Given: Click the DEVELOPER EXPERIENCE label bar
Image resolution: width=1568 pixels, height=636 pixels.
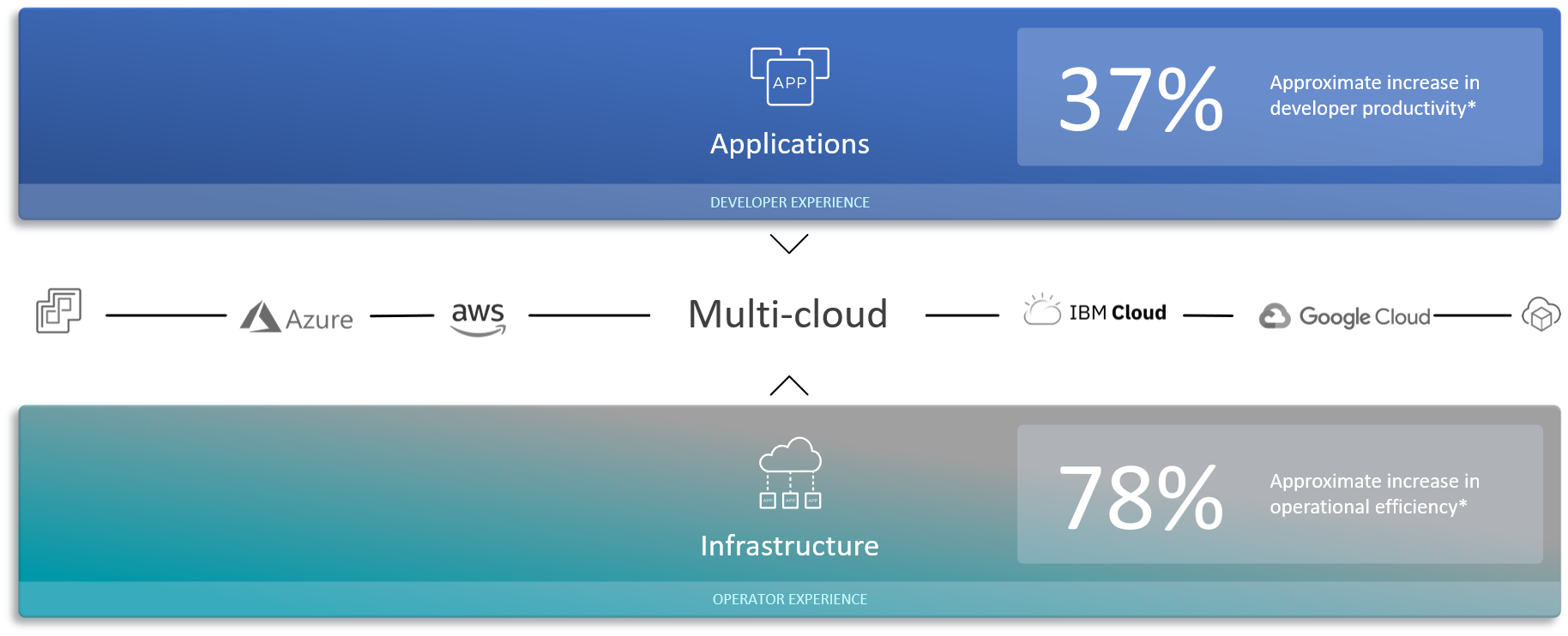Looking at the screenshot, I should [x=789, y=202].
